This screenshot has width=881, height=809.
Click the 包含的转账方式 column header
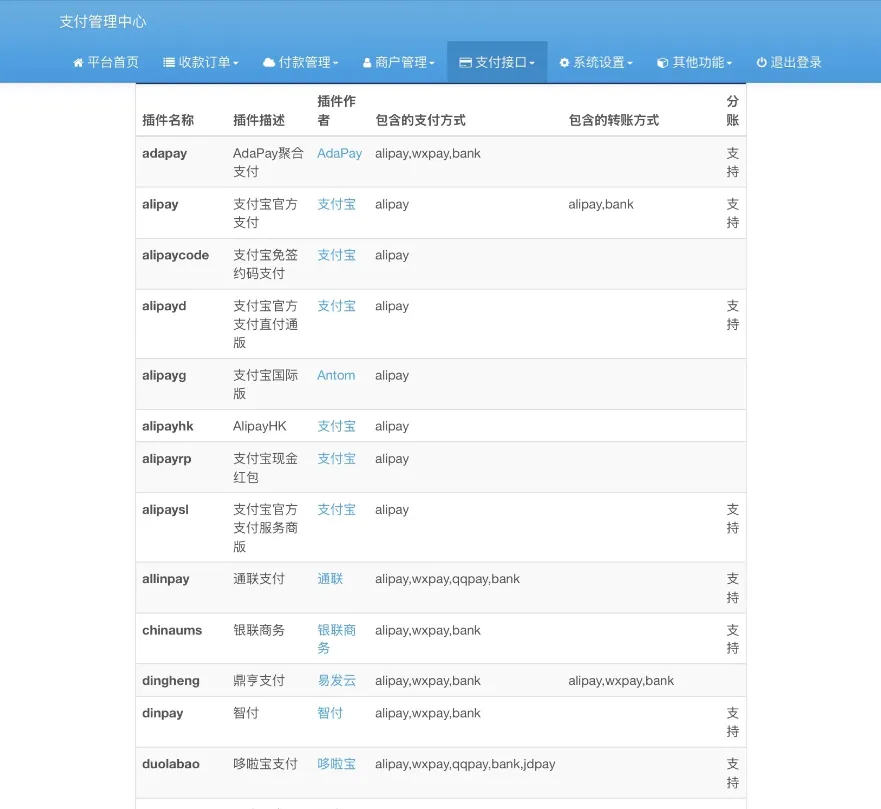click(x=614, y=120)
